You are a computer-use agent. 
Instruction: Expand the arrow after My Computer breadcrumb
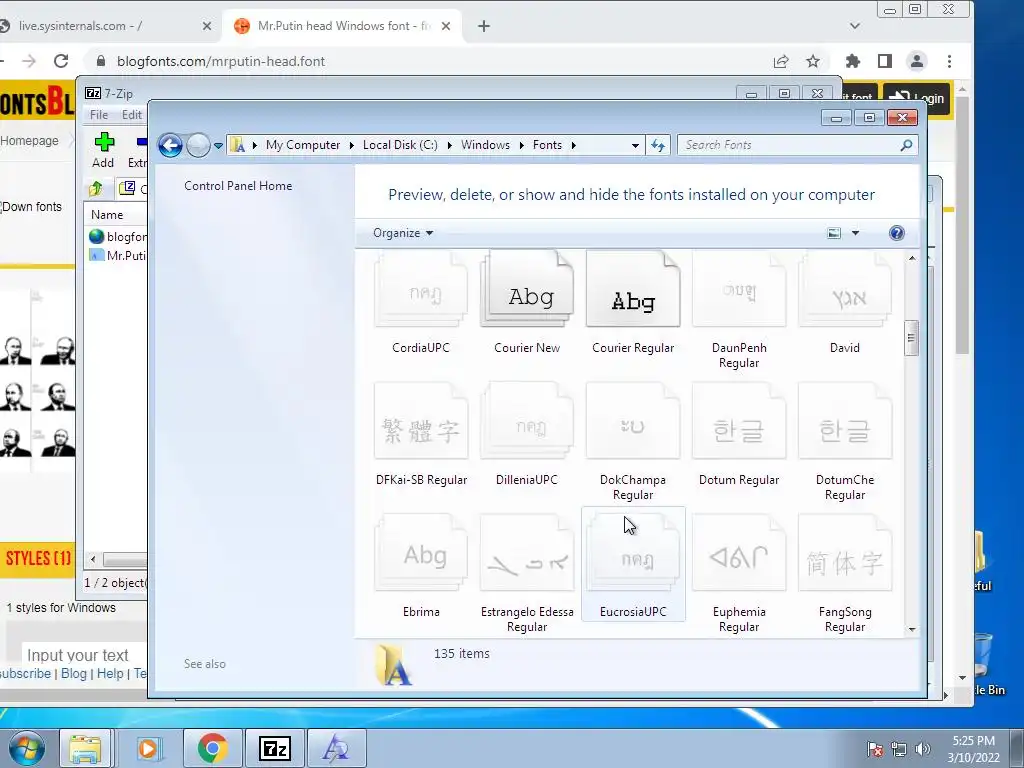pyautogui.click(x=351, y=146)
